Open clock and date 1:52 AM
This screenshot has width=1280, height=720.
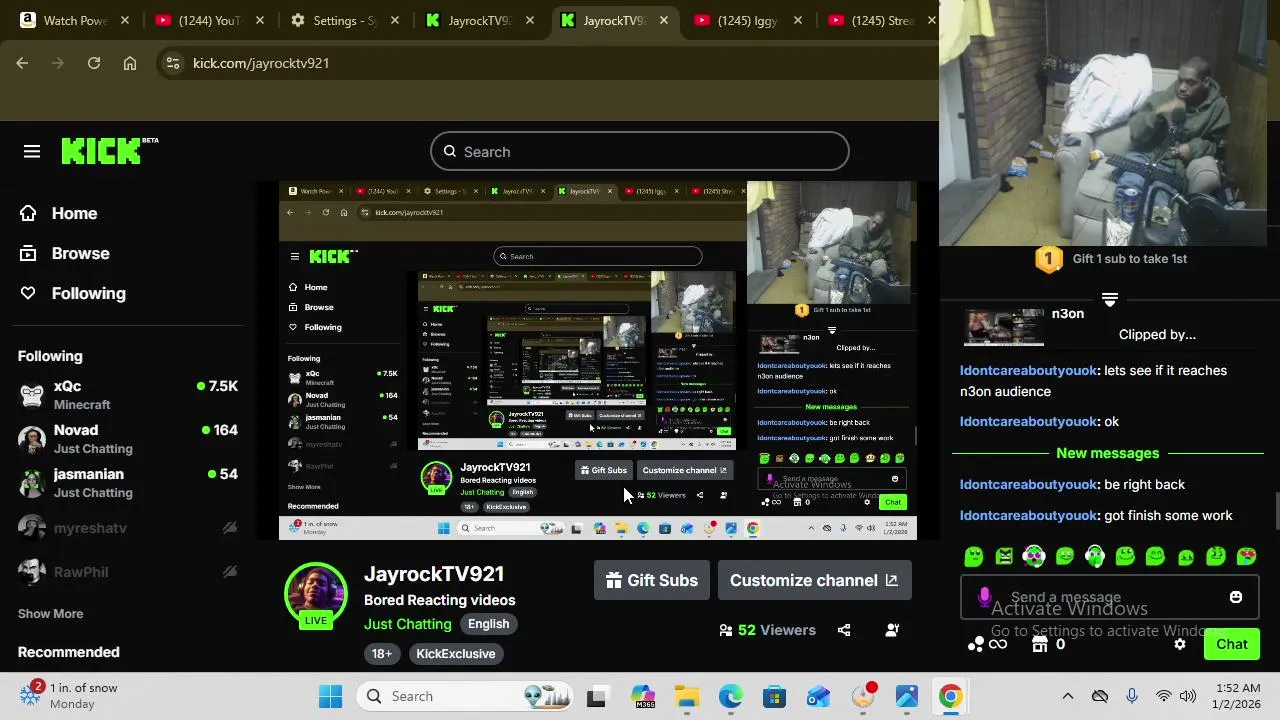point(1238,696)
